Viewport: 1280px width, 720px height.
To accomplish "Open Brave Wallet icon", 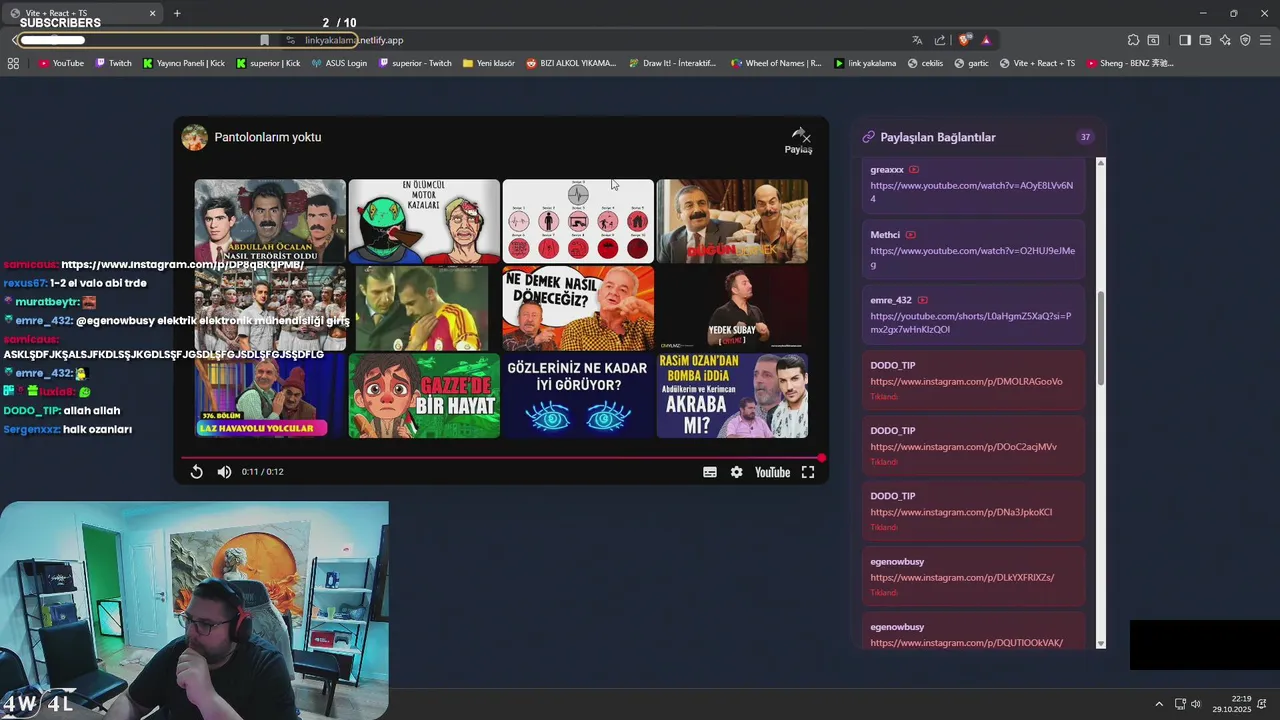I will 1205,40.
